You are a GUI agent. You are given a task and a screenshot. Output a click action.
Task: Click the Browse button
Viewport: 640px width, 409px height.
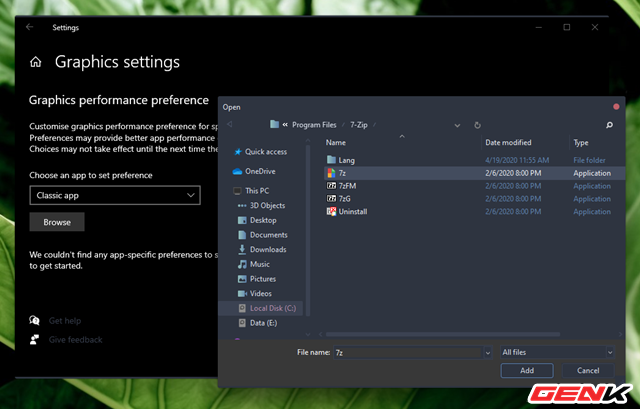(57, 222)
